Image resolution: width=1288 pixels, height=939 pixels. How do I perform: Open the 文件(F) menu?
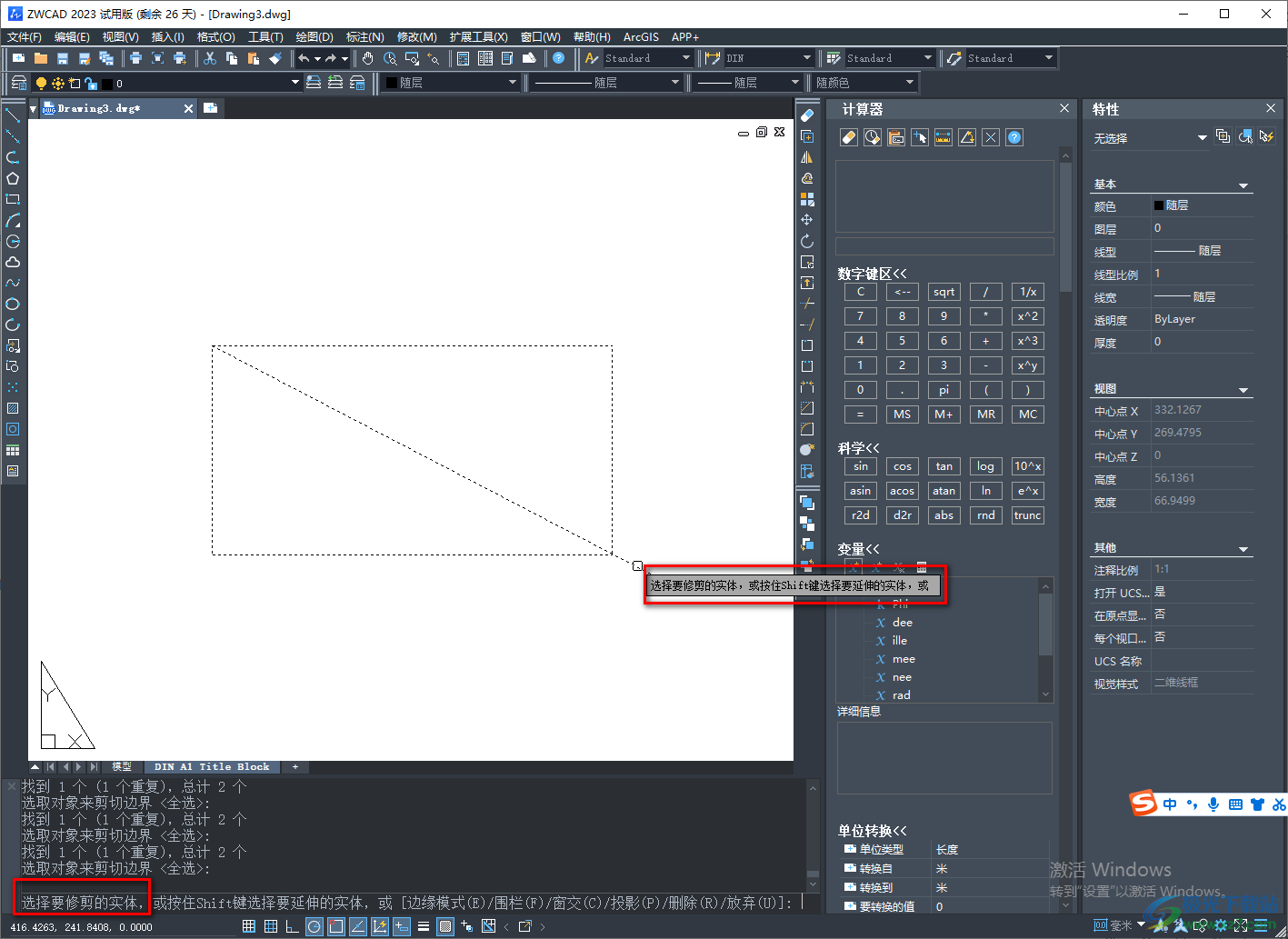25,37
